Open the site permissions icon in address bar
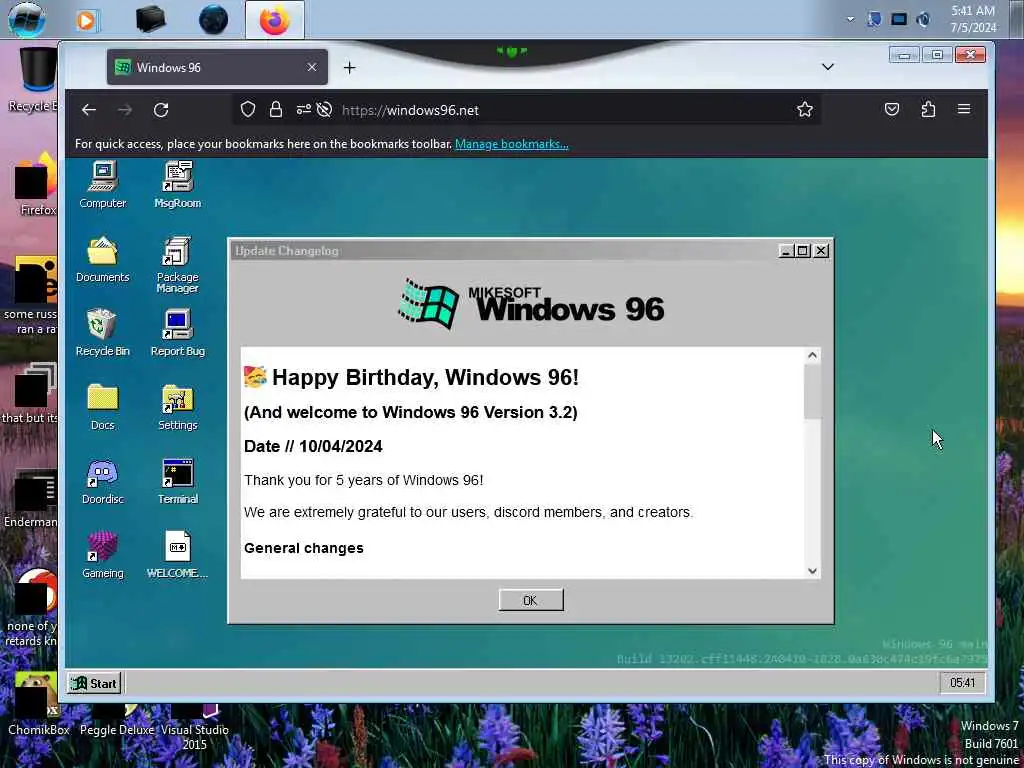This screenshot has width=1024, height=768. (304, 110)
